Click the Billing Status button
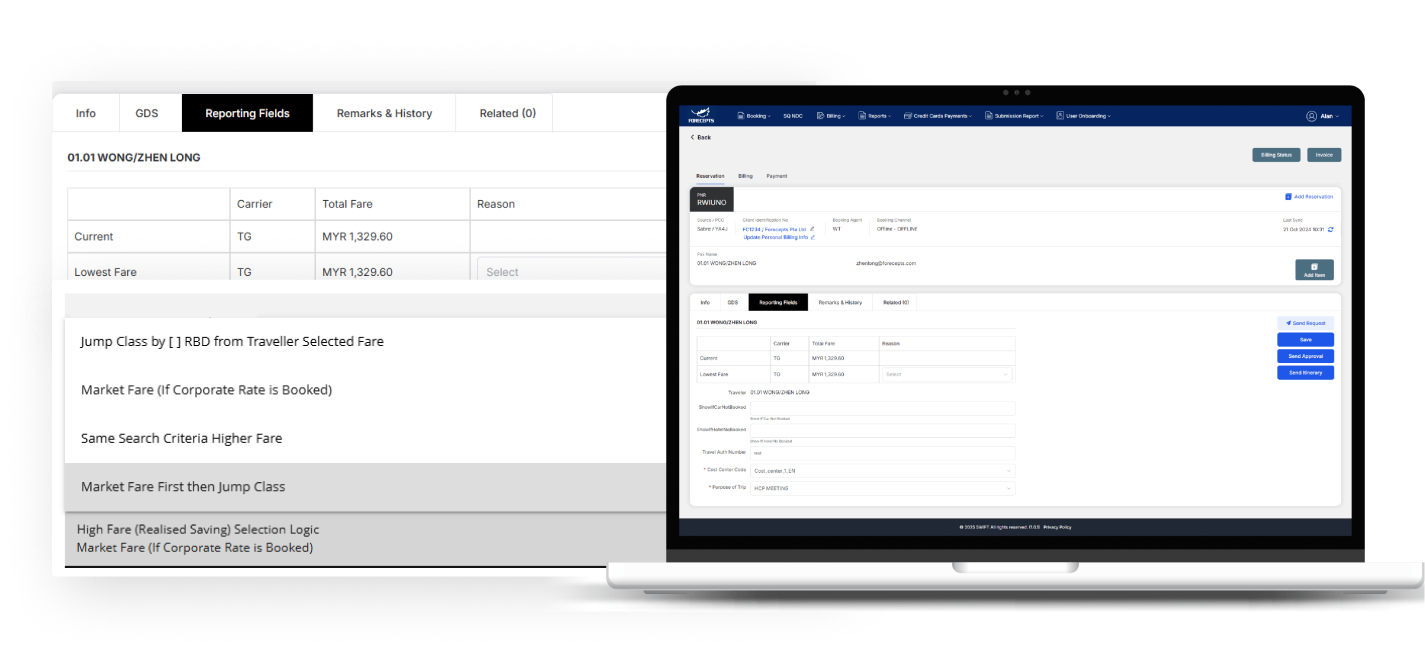 1275,155
